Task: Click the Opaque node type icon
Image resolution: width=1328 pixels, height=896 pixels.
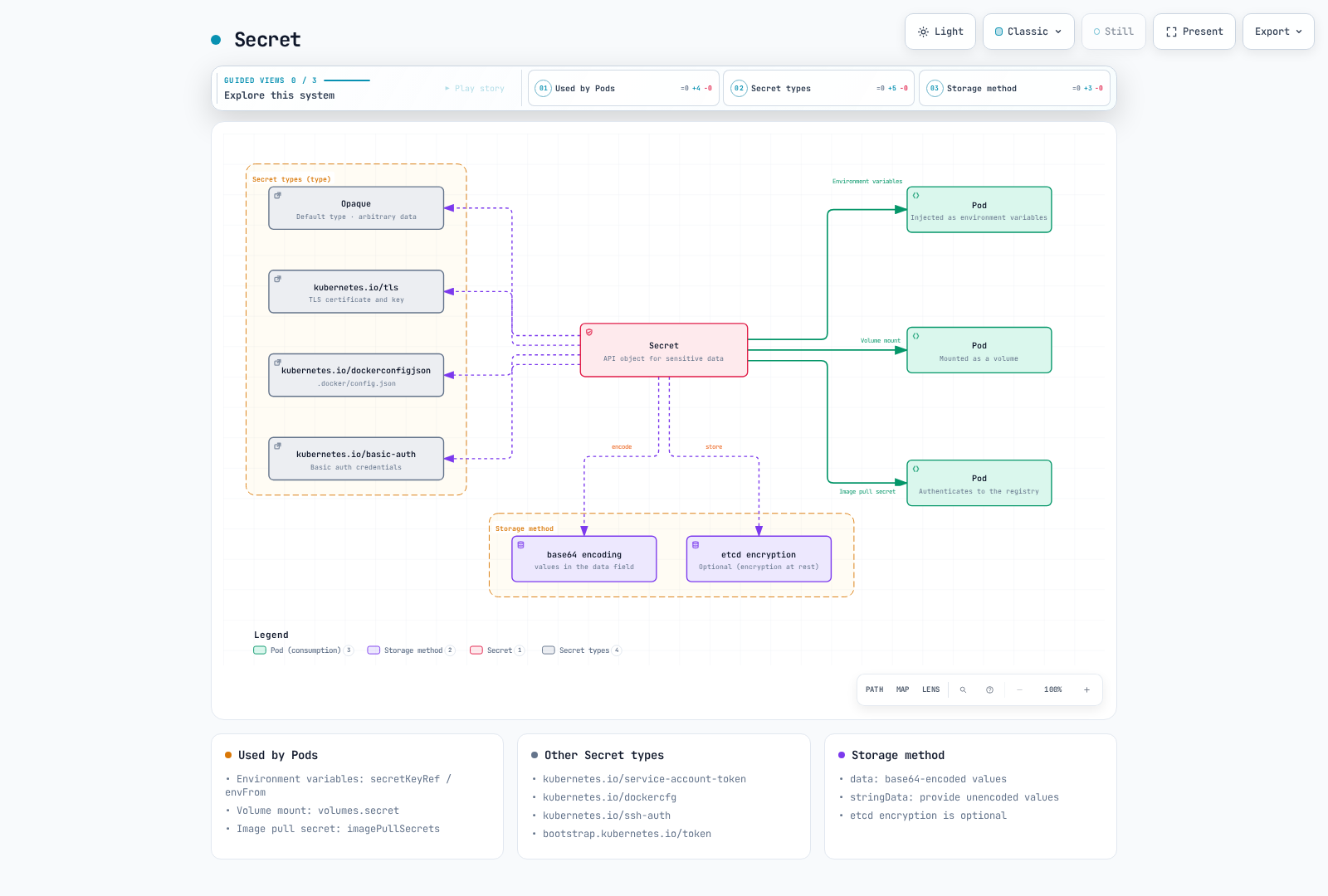Action: pyautogui.click(x=278, y=196)
